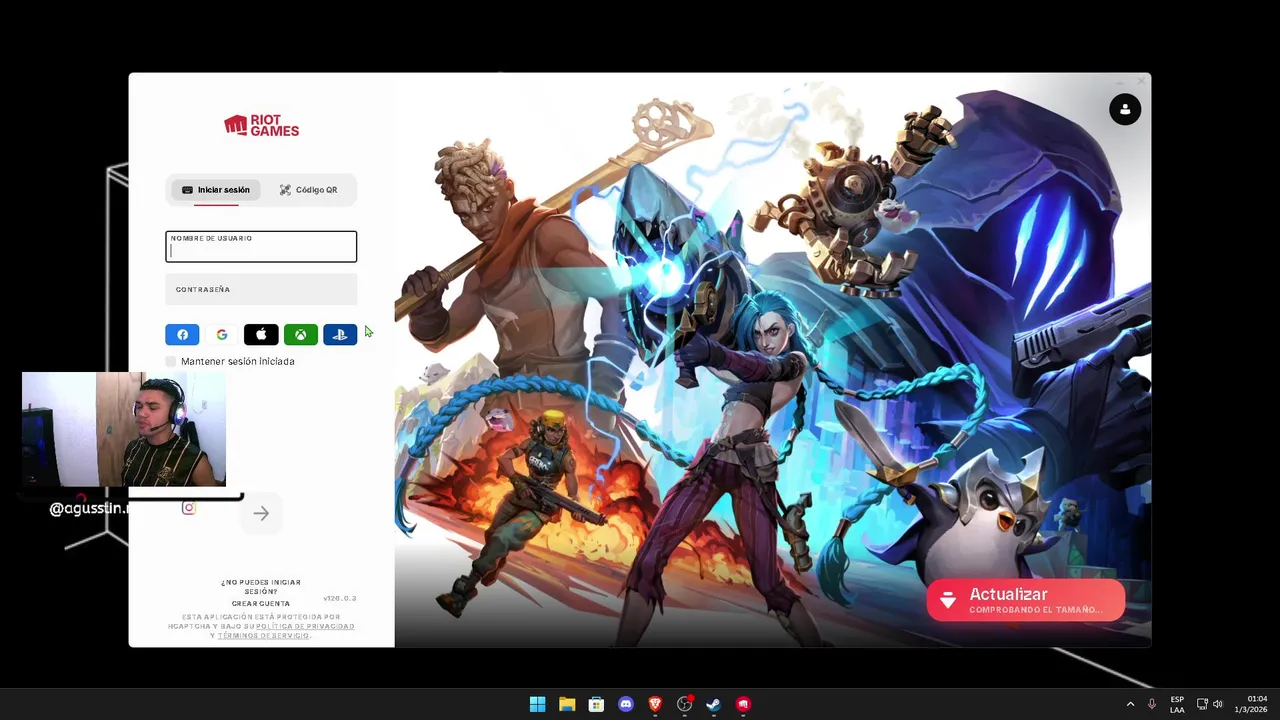
Task: Click the microphone tray icon
Action: coord(1152,704)
